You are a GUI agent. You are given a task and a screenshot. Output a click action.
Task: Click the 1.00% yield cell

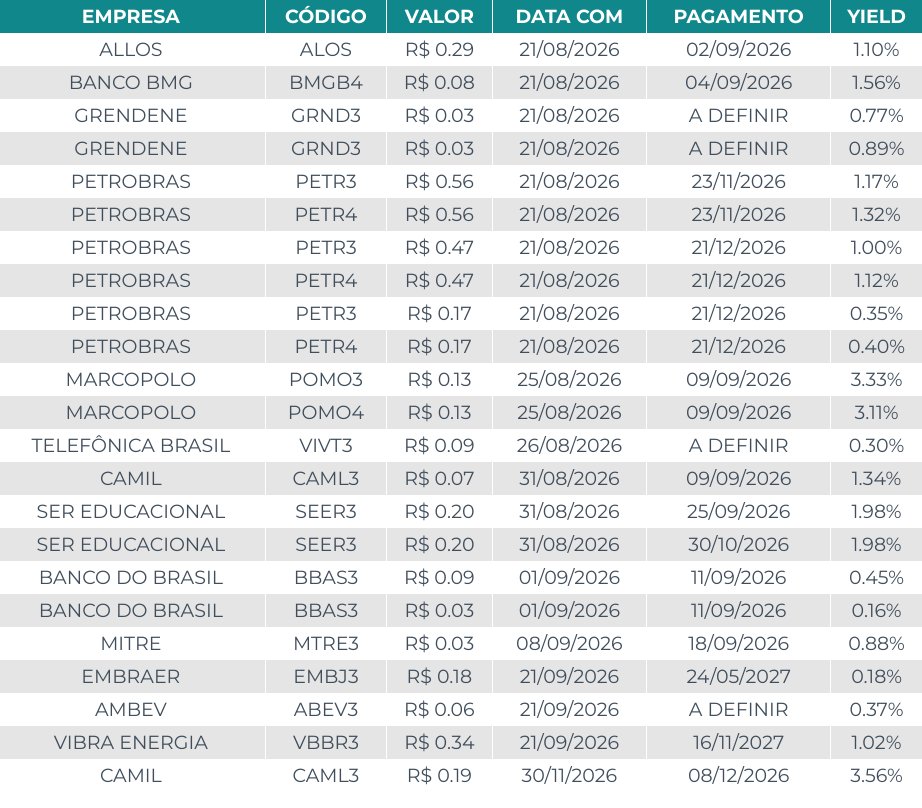pos(876,247)
